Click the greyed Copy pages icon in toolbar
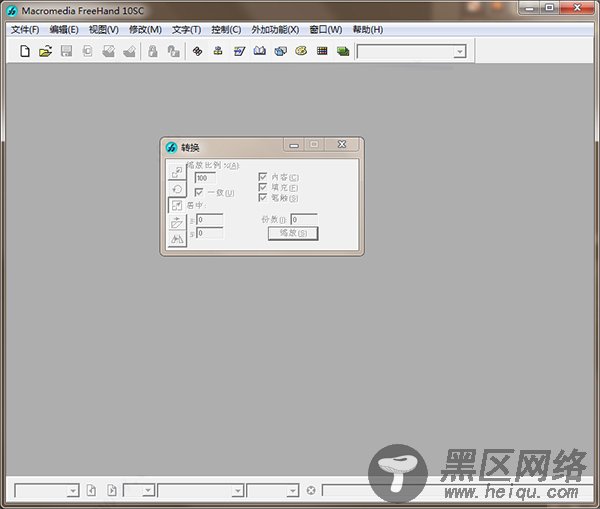 (x=88, y=51)
